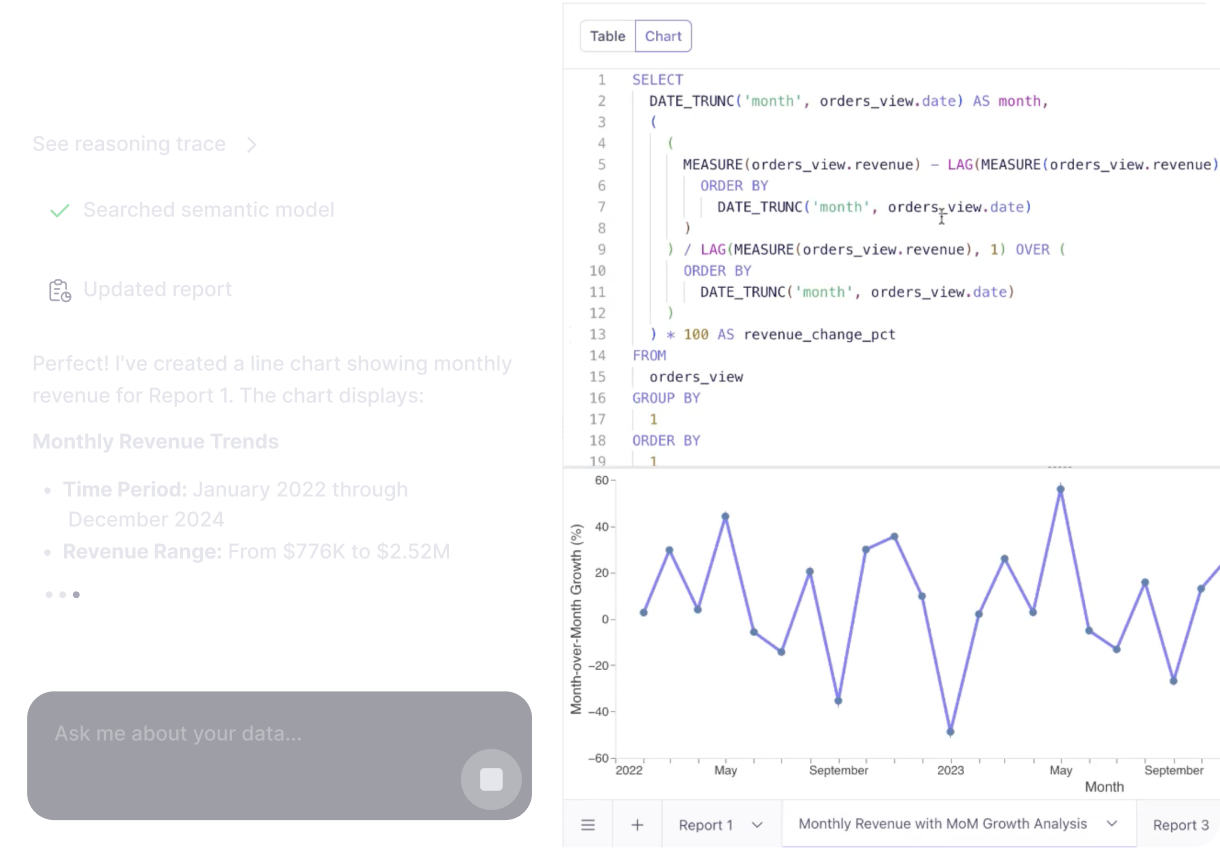Click See reasoning trace link
The width and height of the screenshot is (1220, 848).
pyautogui.click(x=129, y=144)
